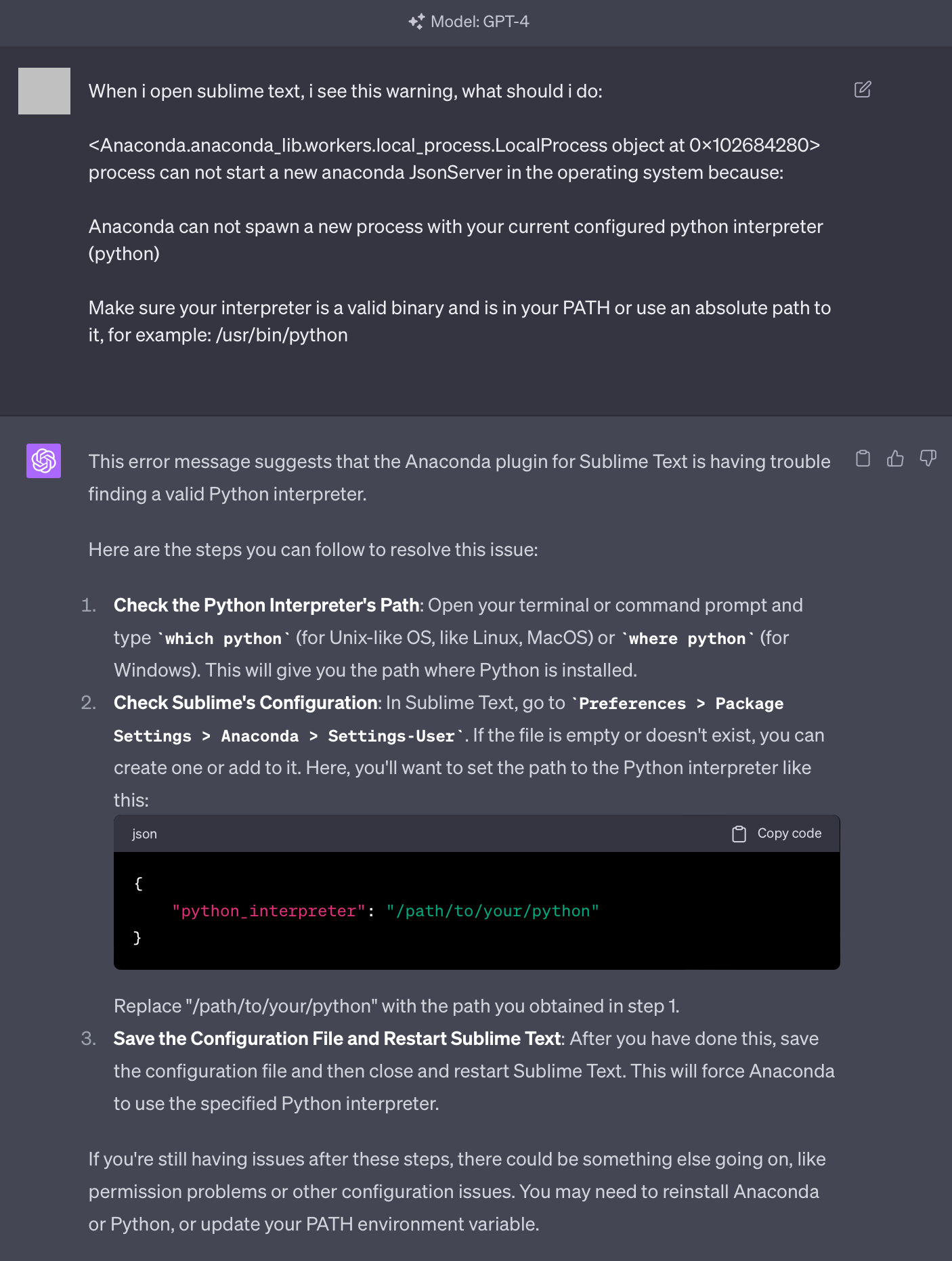
Task: Click the 'Save the Configuration File and Restart' heading
Action: click(x=337, y=1038)
